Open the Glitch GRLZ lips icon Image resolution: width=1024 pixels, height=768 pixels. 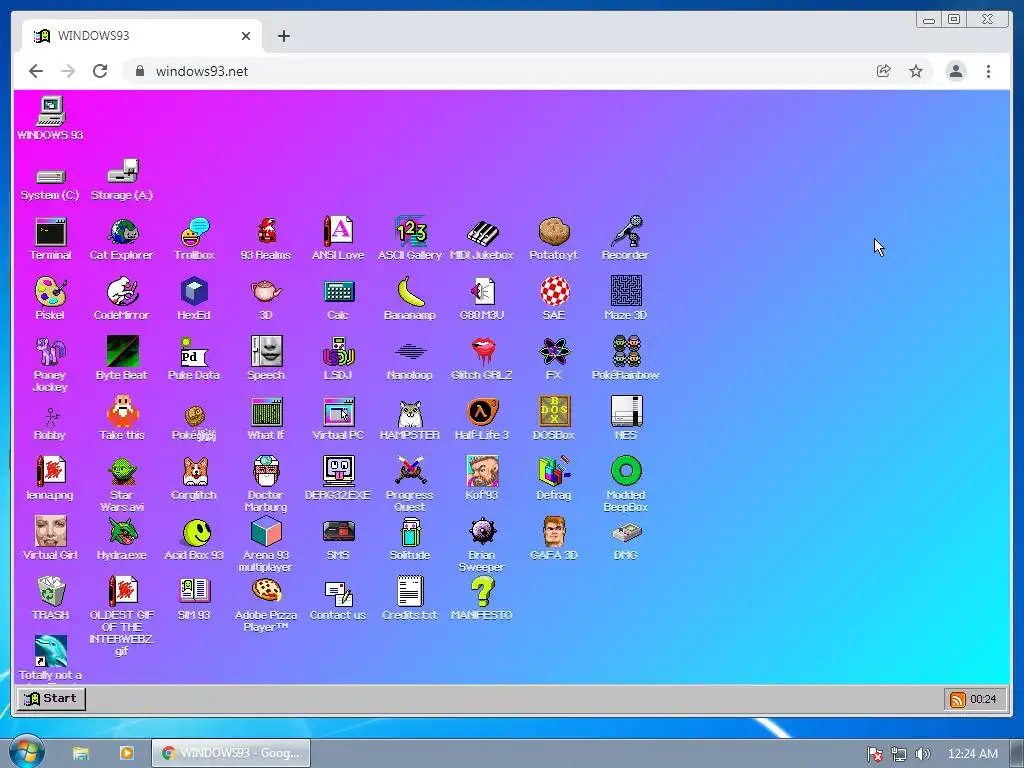(482, 352)
